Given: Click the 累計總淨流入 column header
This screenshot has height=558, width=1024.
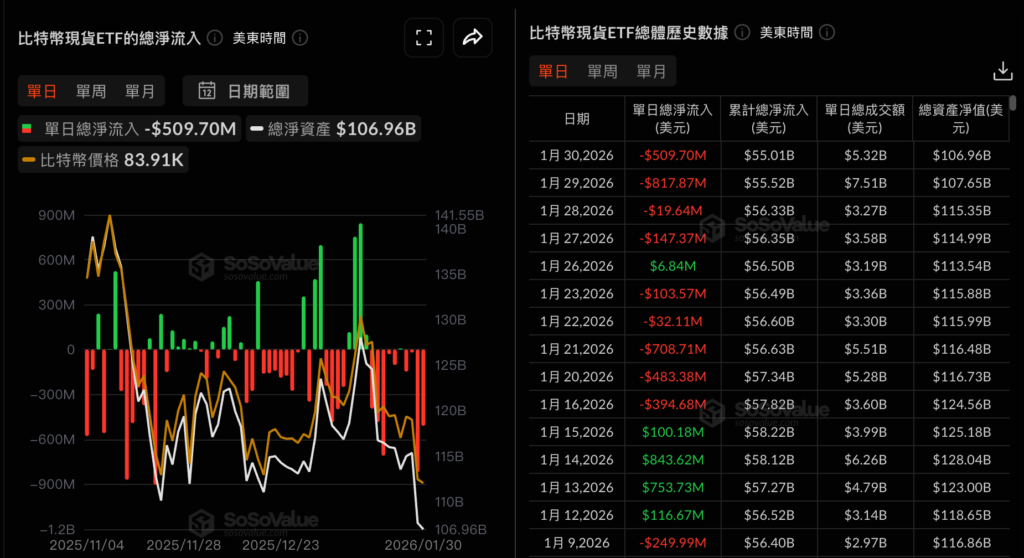Looking at the screenshot, I should tap(769, 118).
